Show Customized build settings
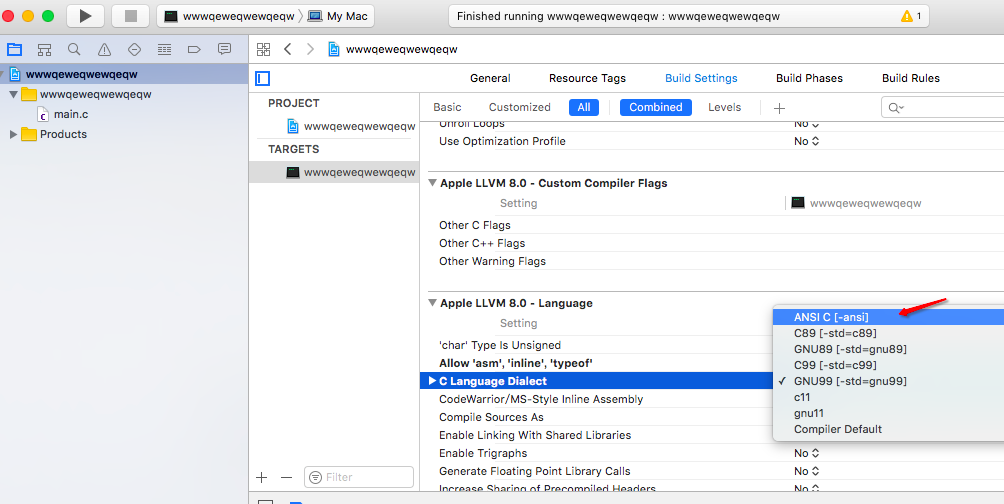This screenshot has width=1004, height=504. point(519,108)
